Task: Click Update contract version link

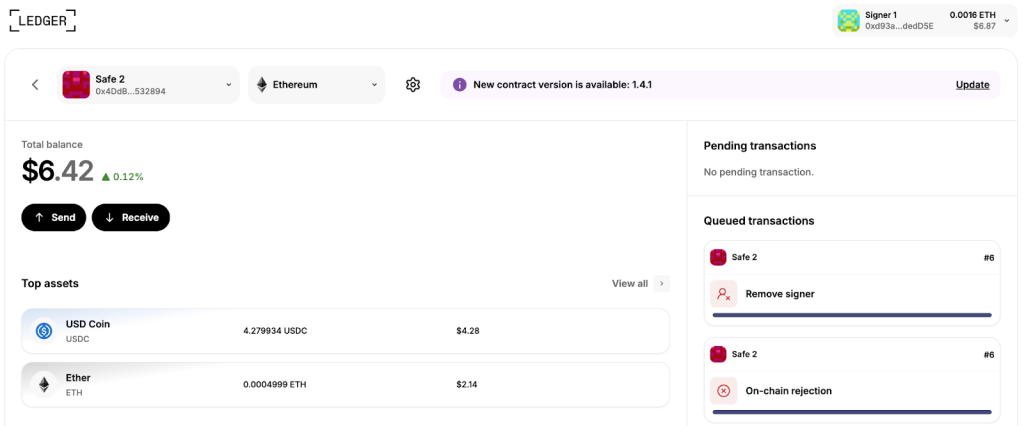Action: (x=972, y=85)
